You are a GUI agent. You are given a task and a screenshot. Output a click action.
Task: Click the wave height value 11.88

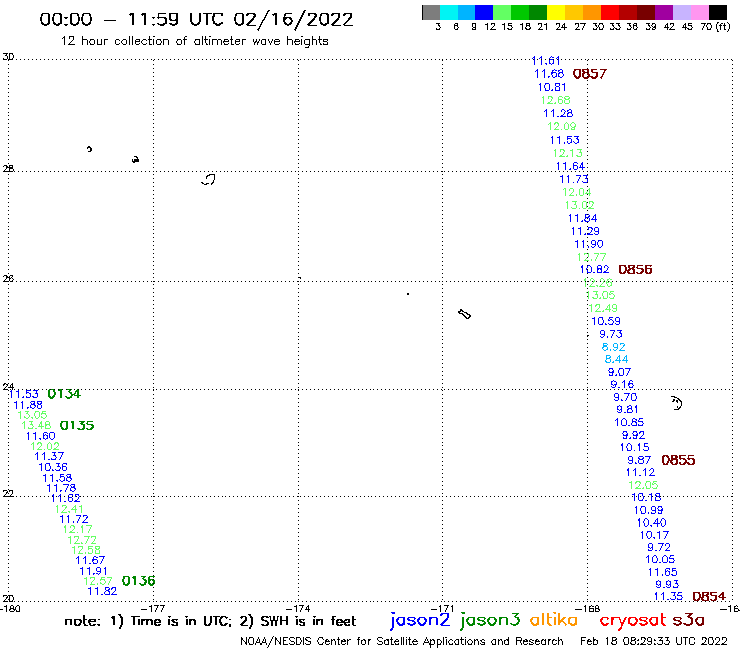tap(28, 405)
